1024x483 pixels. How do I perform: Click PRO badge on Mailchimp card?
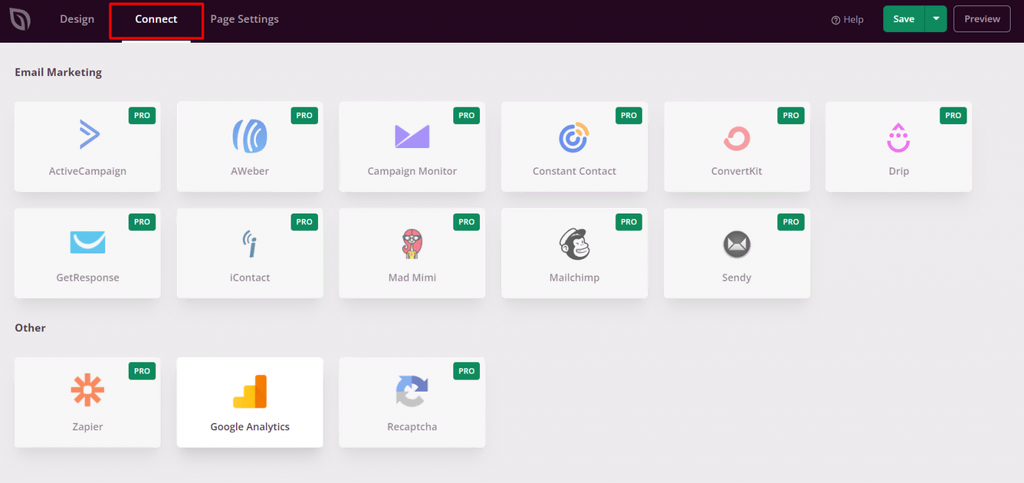pos(628,222)
